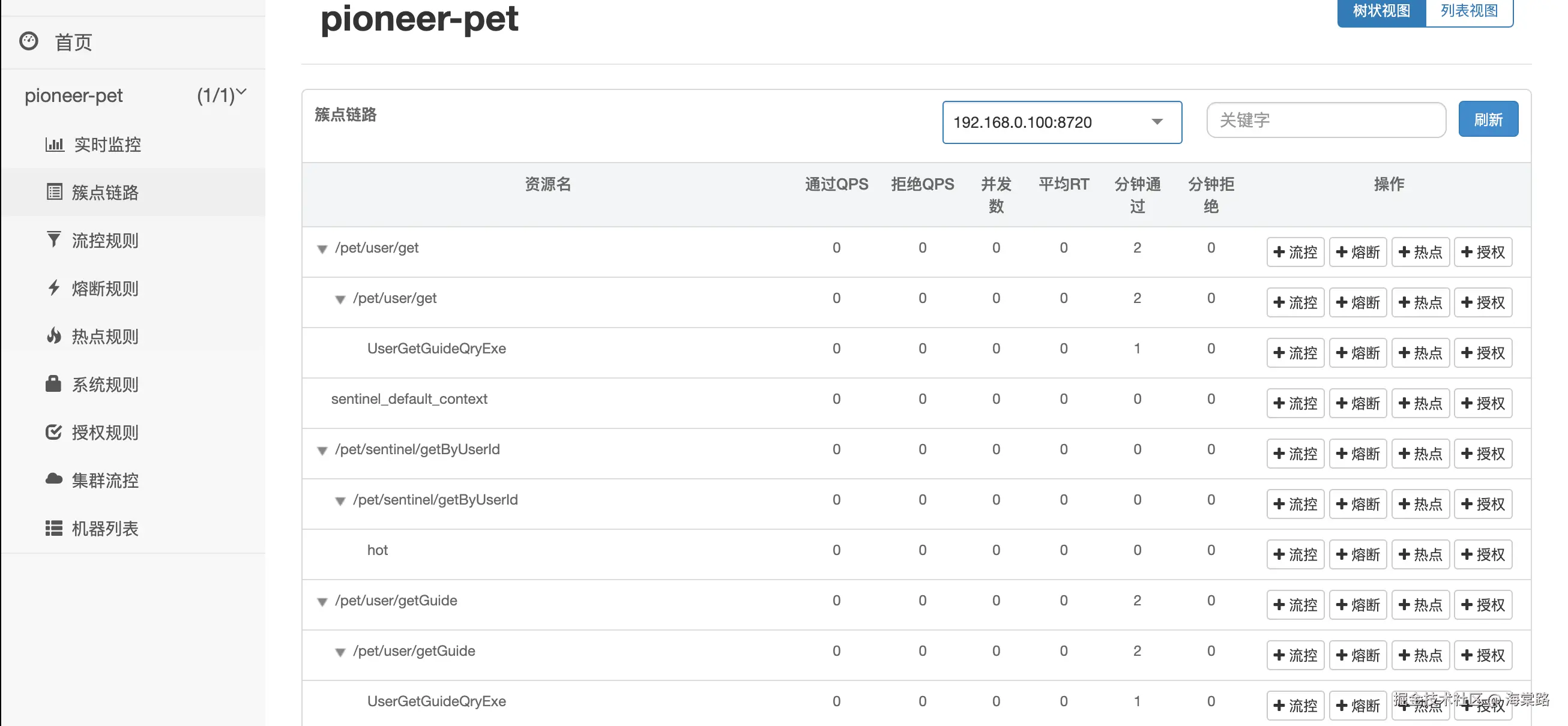1568x726 pixels.
Task: Focus the 关键字 search field
Action: click(x=1325, y=120)
